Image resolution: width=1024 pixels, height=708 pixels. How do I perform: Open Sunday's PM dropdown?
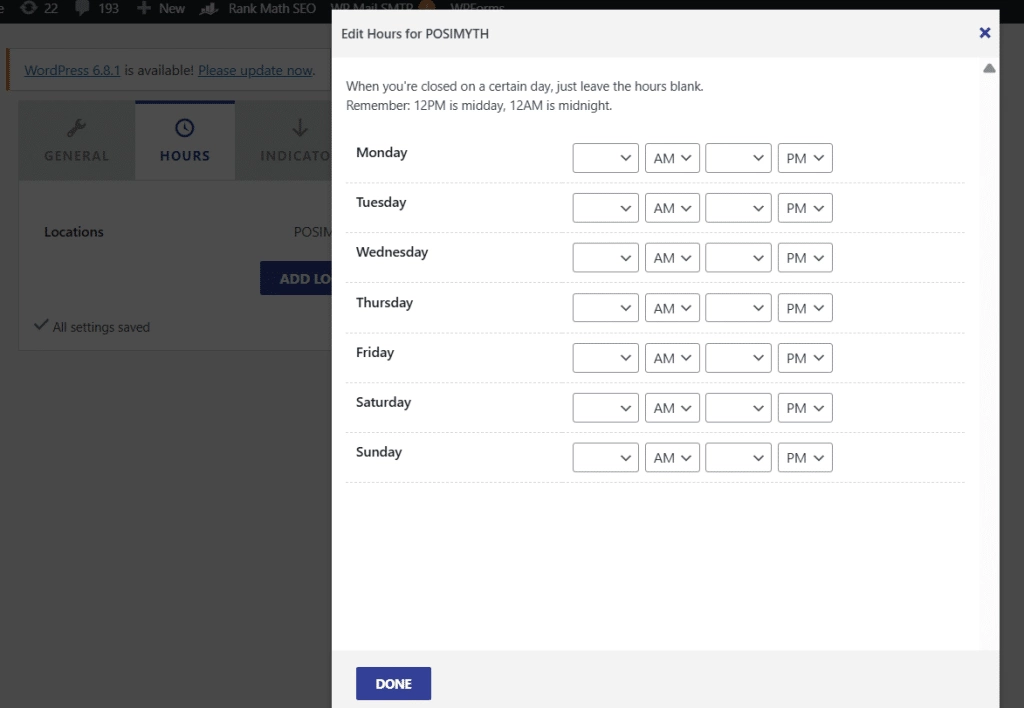tap(805, 457)
